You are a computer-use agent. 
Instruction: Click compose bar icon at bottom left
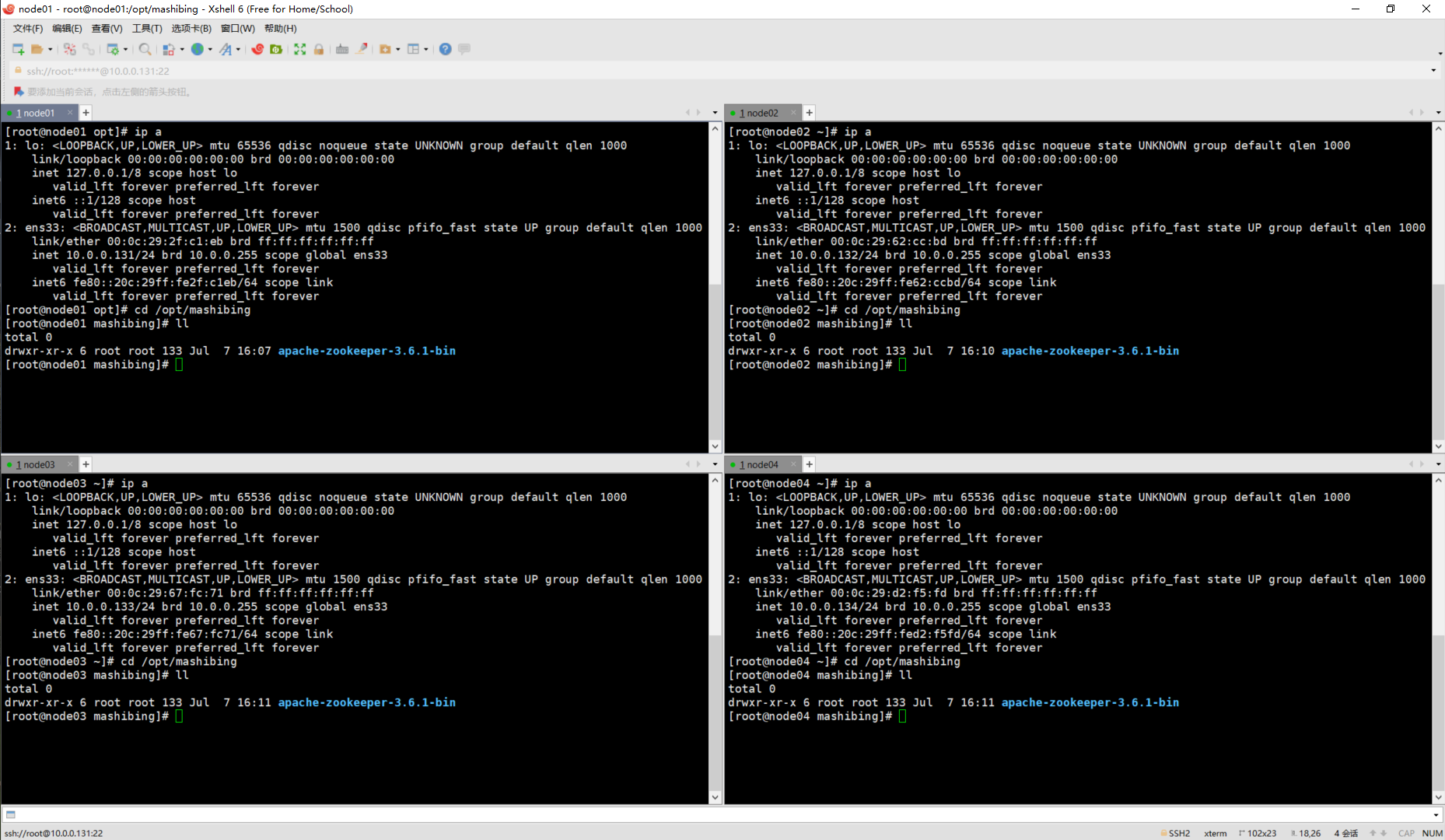click(11, 814)
